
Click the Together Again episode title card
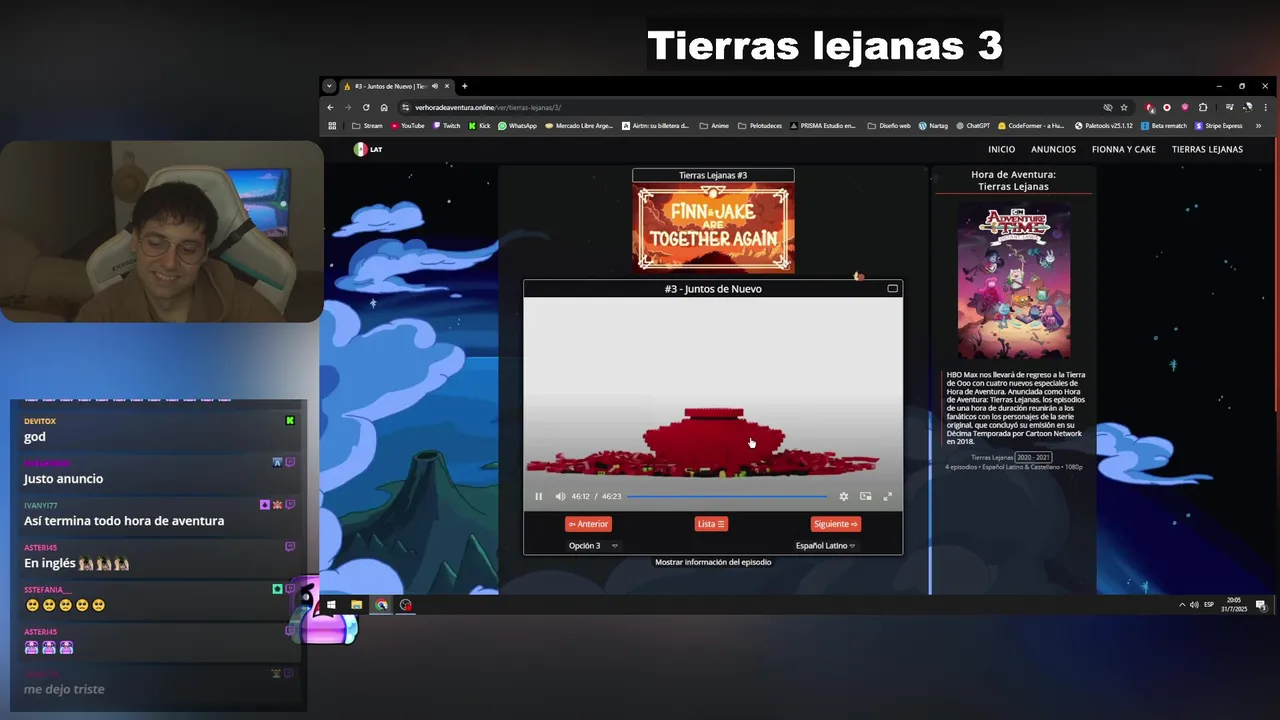(x=713, y=228)
